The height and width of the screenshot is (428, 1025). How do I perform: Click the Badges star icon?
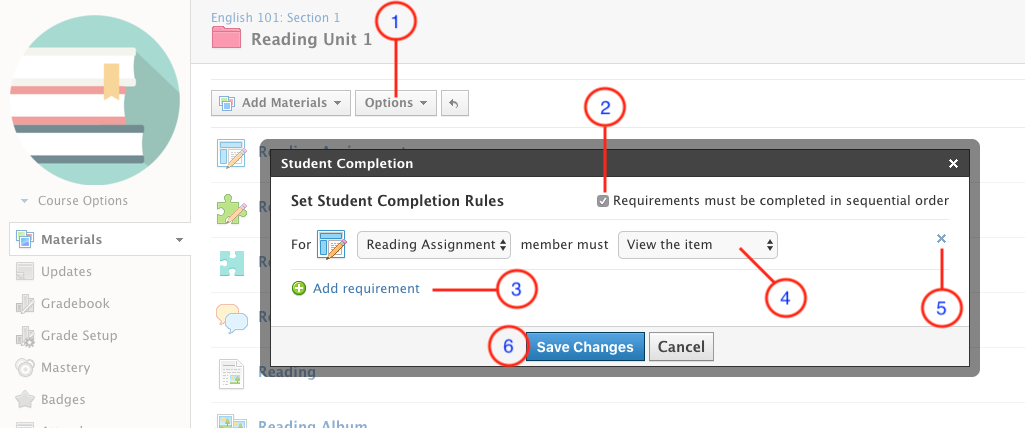point(25,400)
